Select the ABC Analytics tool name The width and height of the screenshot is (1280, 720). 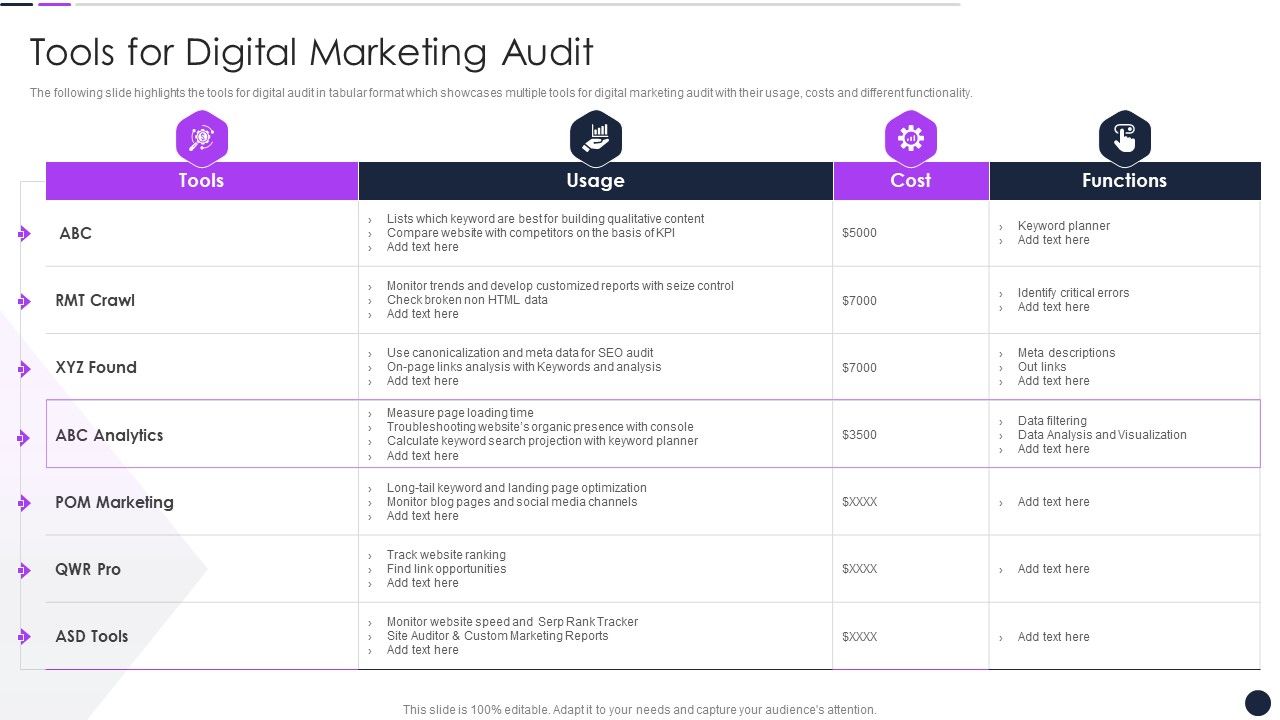point(109,435)
